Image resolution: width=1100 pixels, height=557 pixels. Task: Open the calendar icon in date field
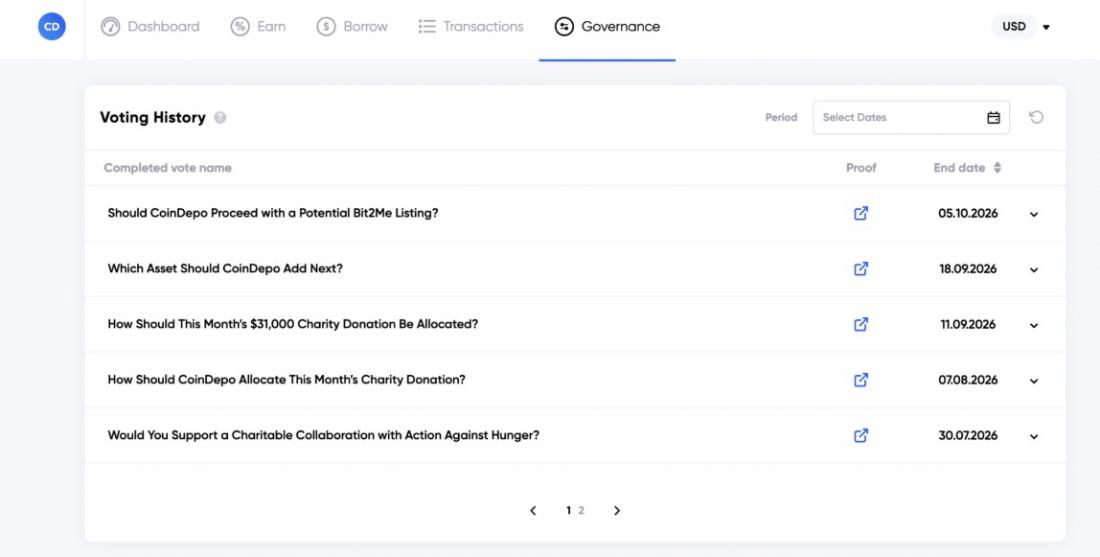point(993,117)
